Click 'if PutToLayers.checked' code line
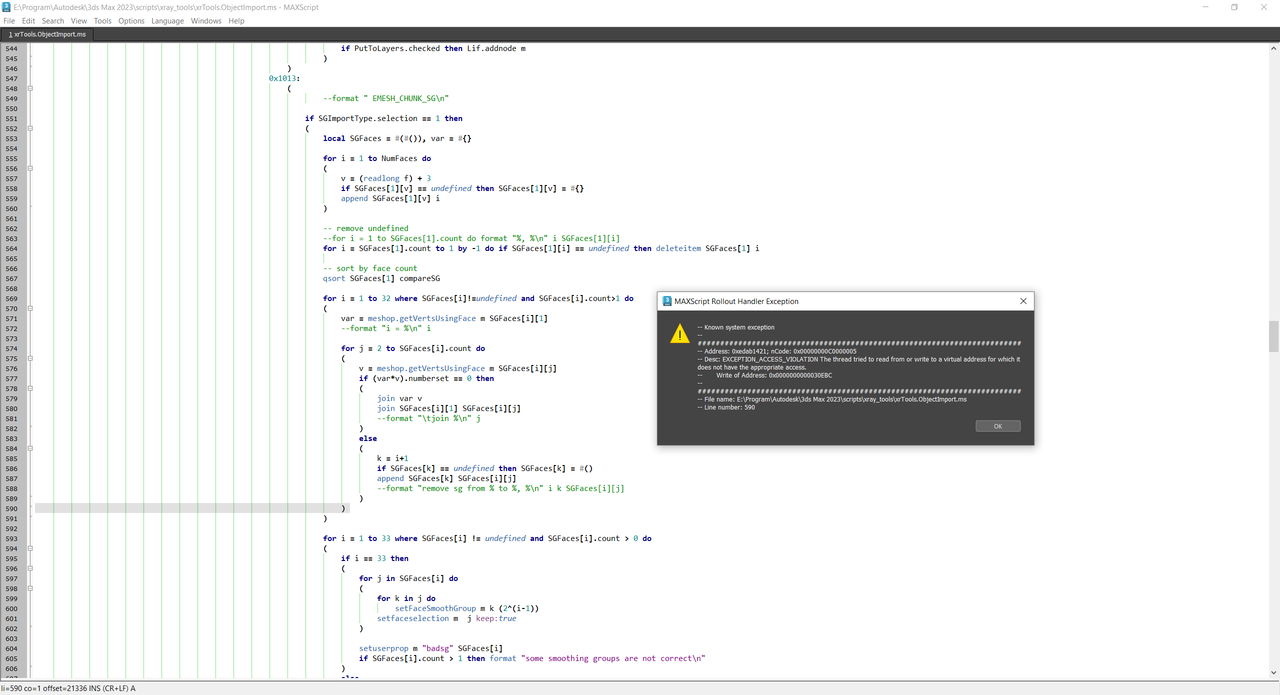This screenshot has height=695, width=1280. pos(434,48)
